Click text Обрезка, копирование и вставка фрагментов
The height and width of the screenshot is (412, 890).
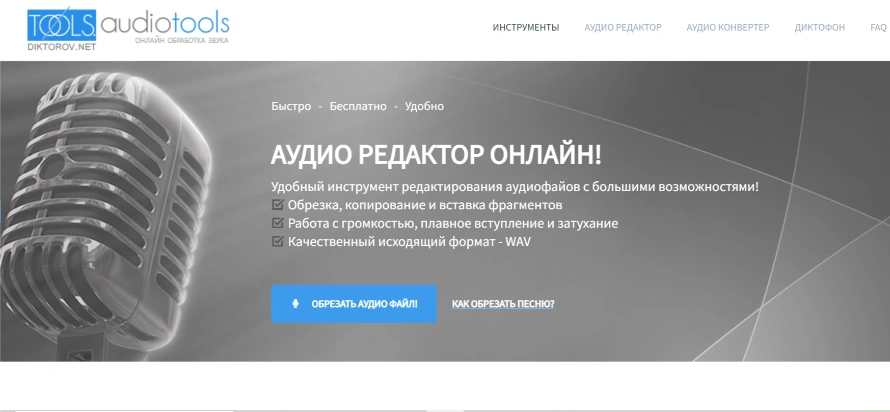(x=425, y=205)
